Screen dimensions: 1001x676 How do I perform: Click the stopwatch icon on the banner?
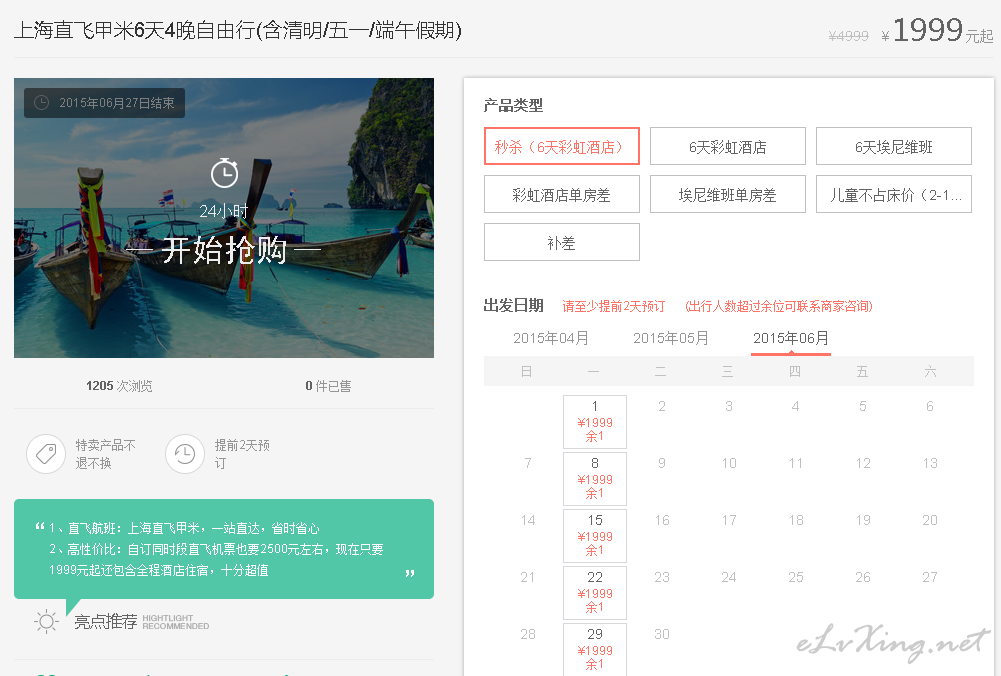point(224,172)
